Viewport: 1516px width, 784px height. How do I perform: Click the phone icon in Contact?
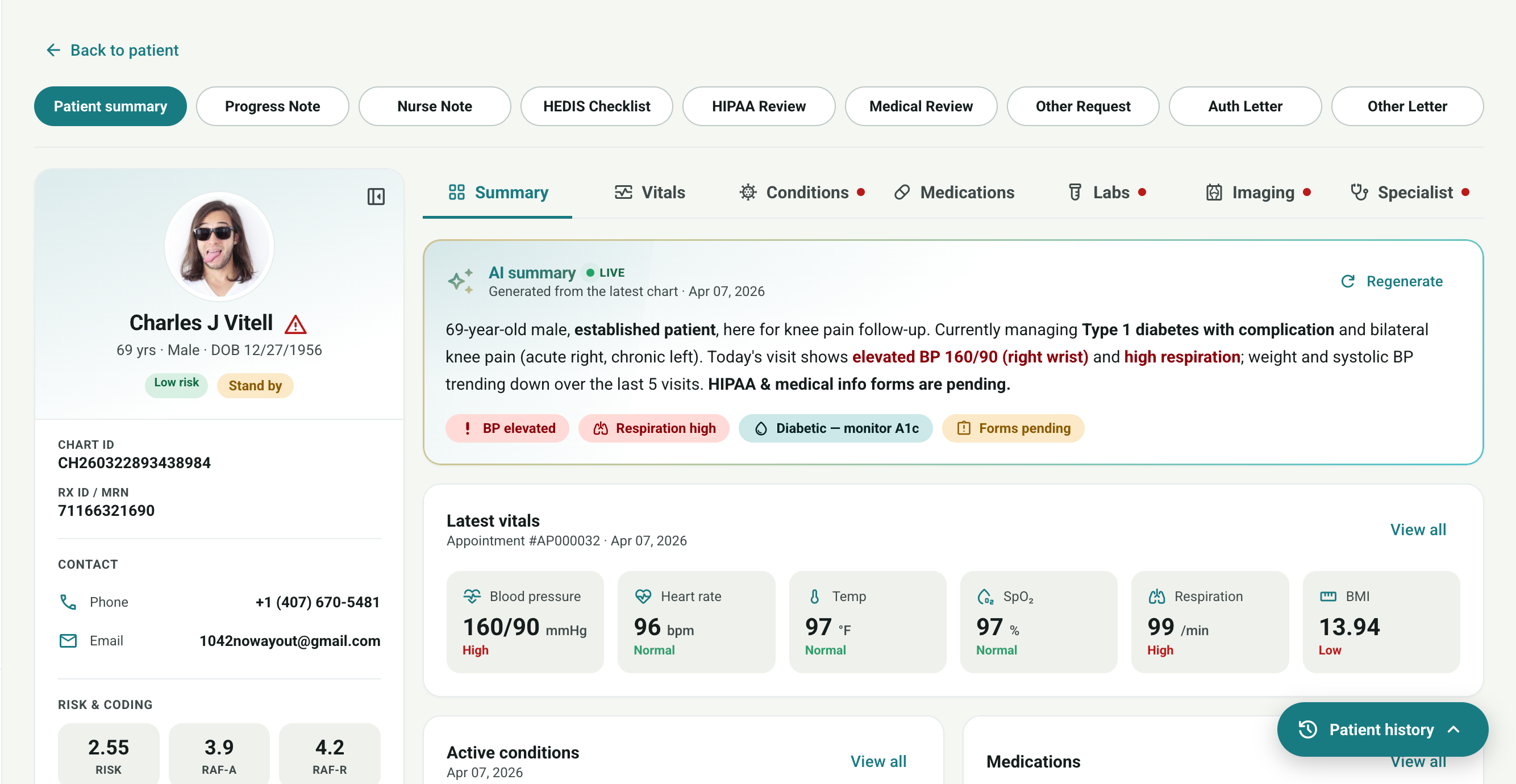point(68,602)
